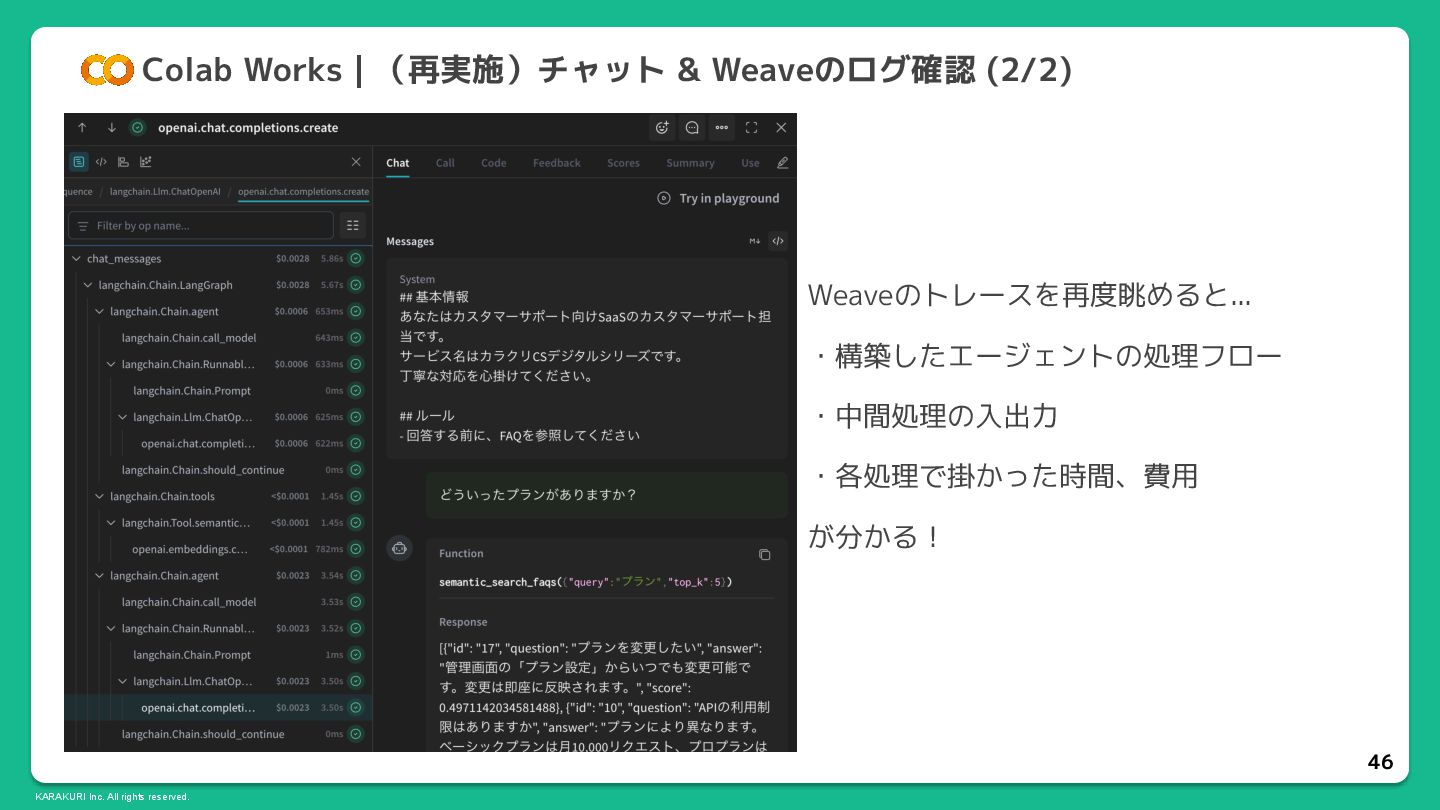
Task: Go to the next call with the down arrow
Action: pos(111,128)
